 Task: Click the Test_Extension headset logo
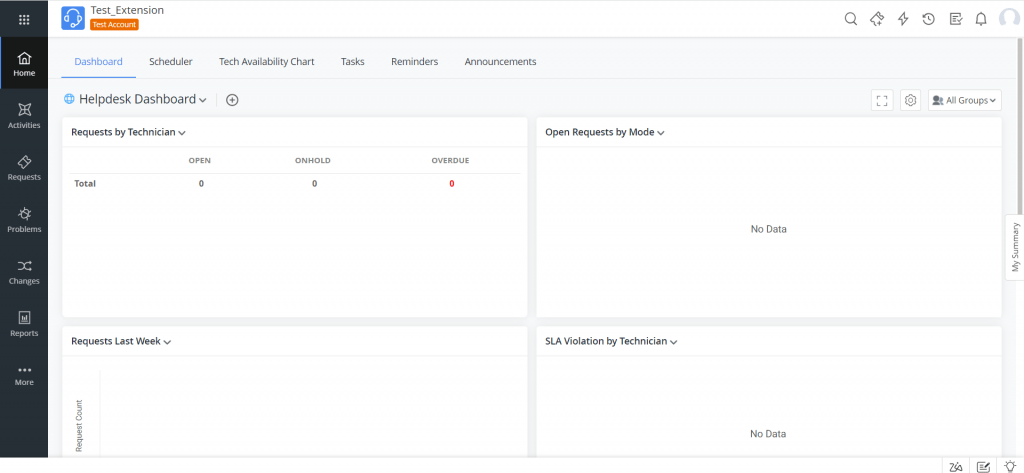tap(73, 18)
